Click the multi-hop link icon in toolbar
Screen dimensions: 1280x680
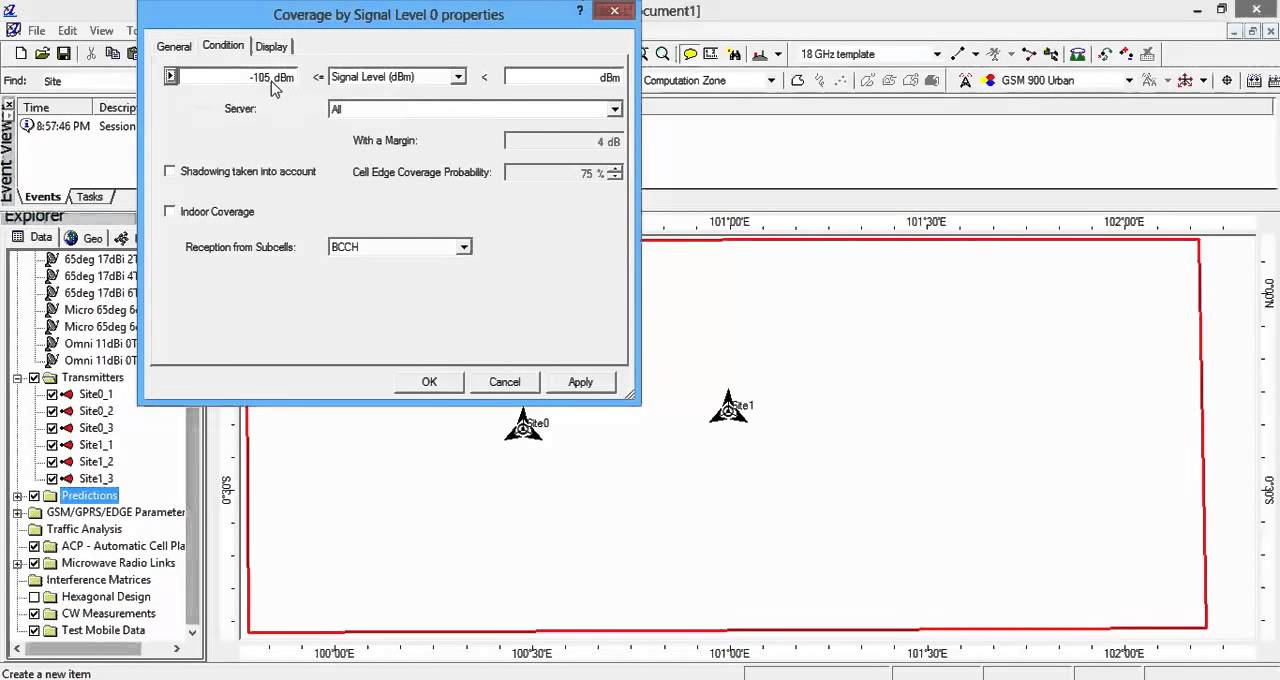(x=1028, y=54)
